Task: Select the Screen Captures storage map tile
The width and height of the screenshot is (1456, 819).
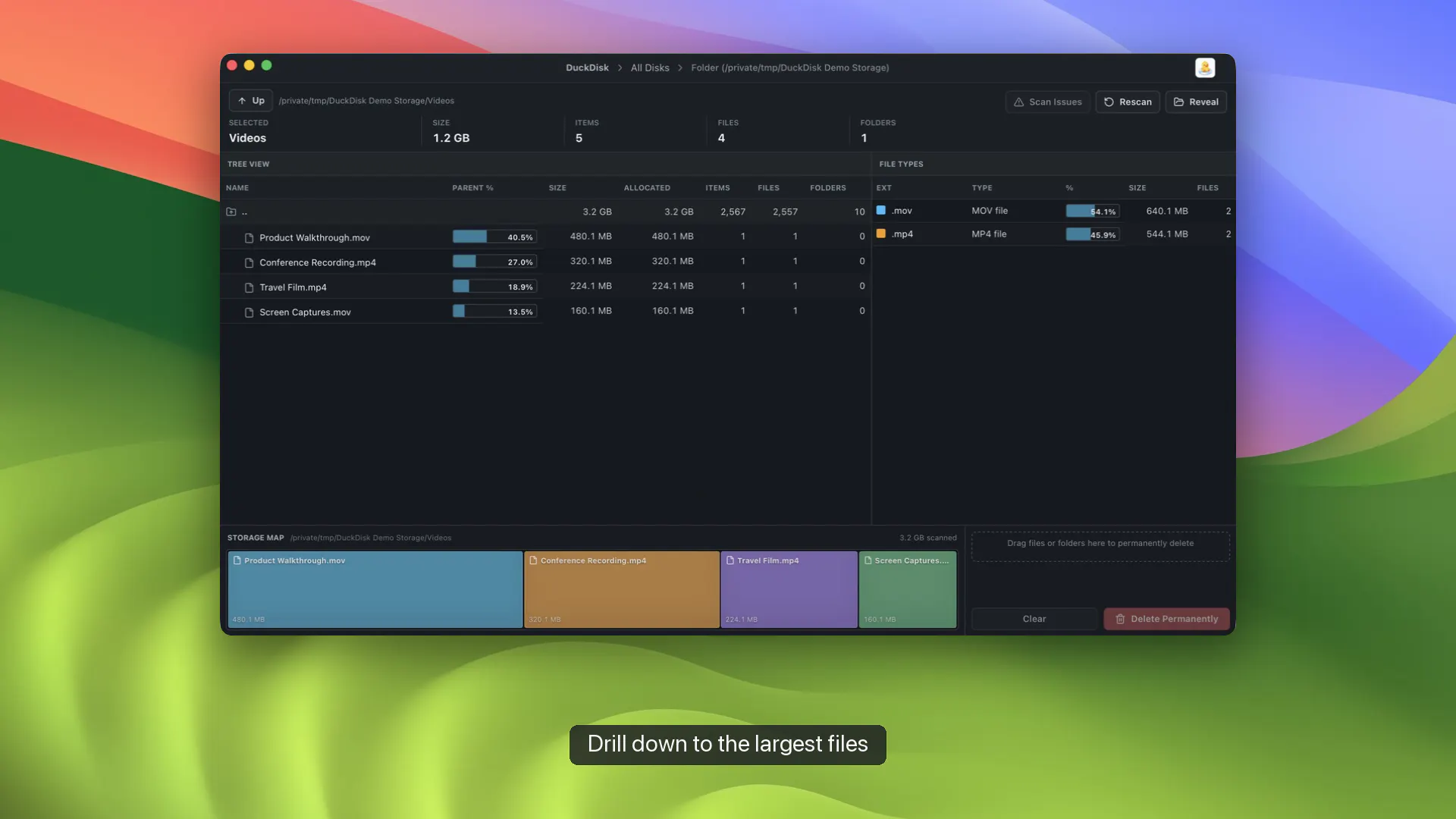Action: [x=908, y=590]
